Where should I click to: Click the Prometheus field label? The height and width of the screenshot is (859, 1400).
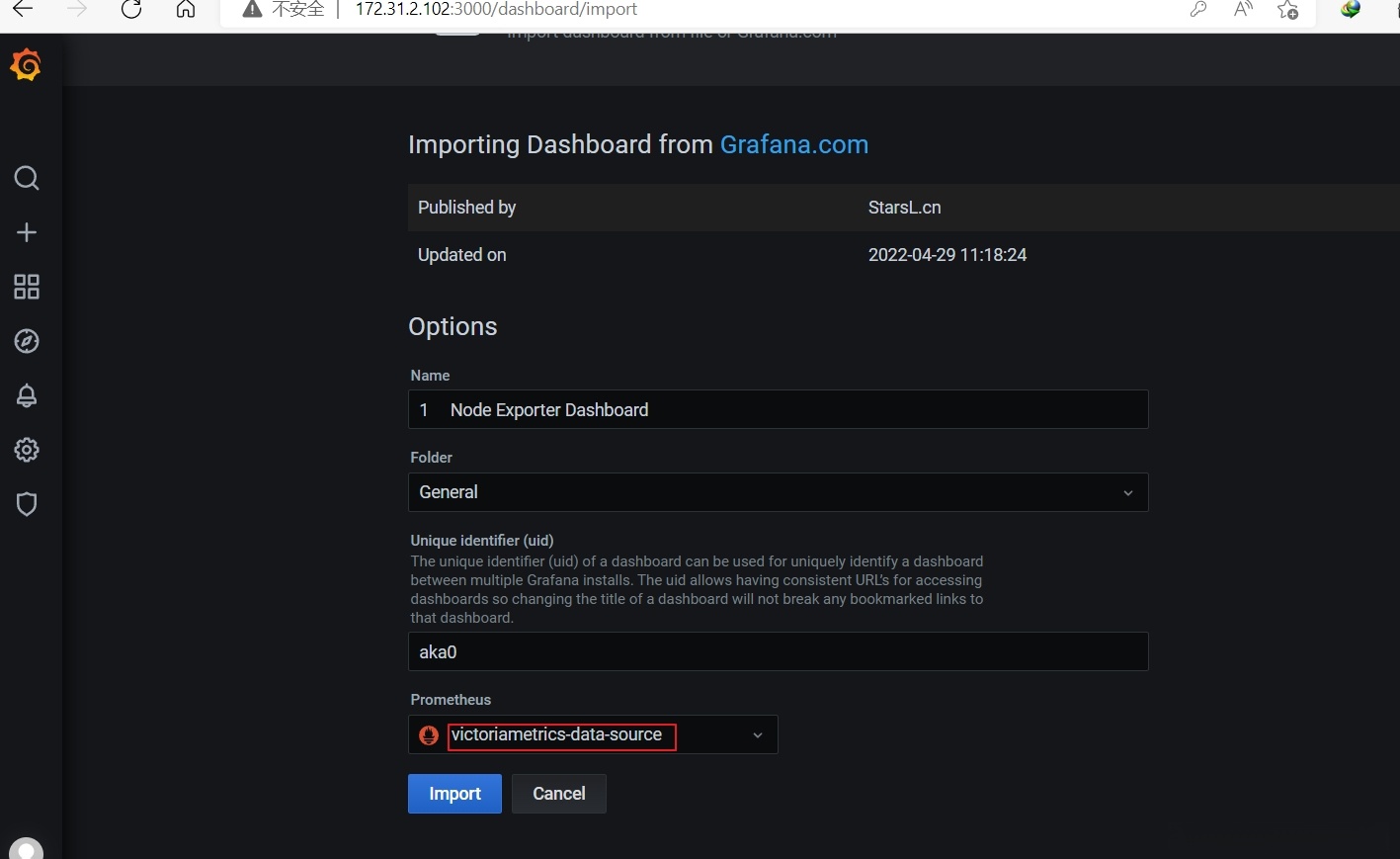coord(451,700)
